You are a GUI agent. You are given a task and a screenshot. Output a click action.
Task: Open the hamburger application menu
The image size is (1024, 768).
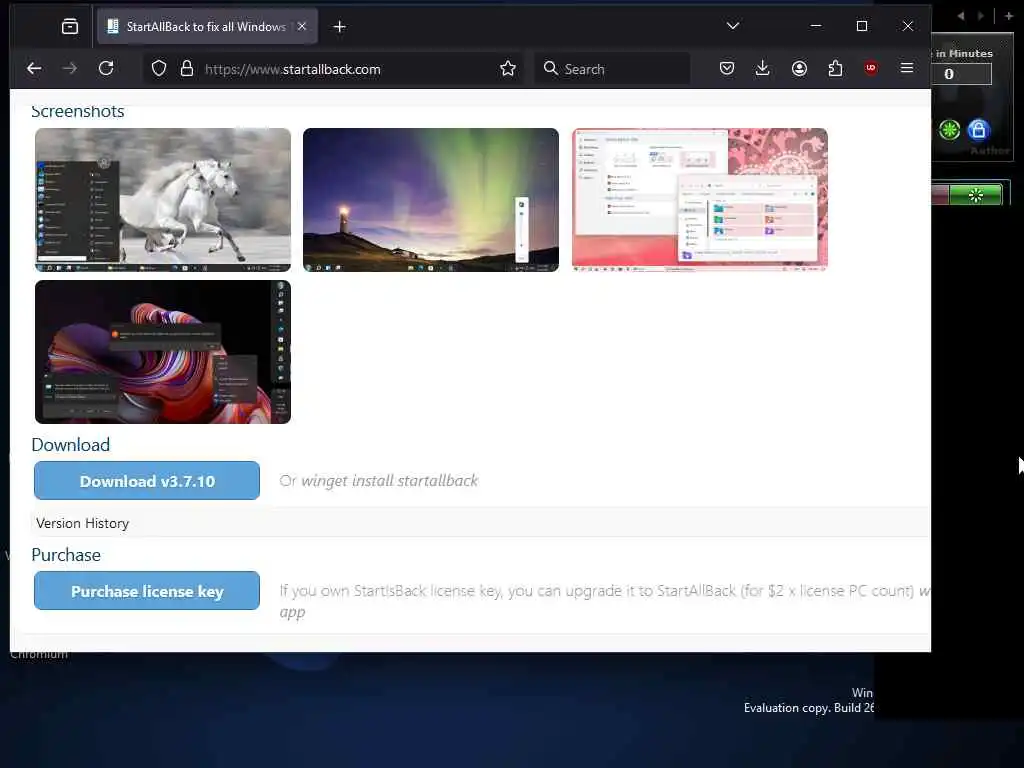tap(906, 68)
